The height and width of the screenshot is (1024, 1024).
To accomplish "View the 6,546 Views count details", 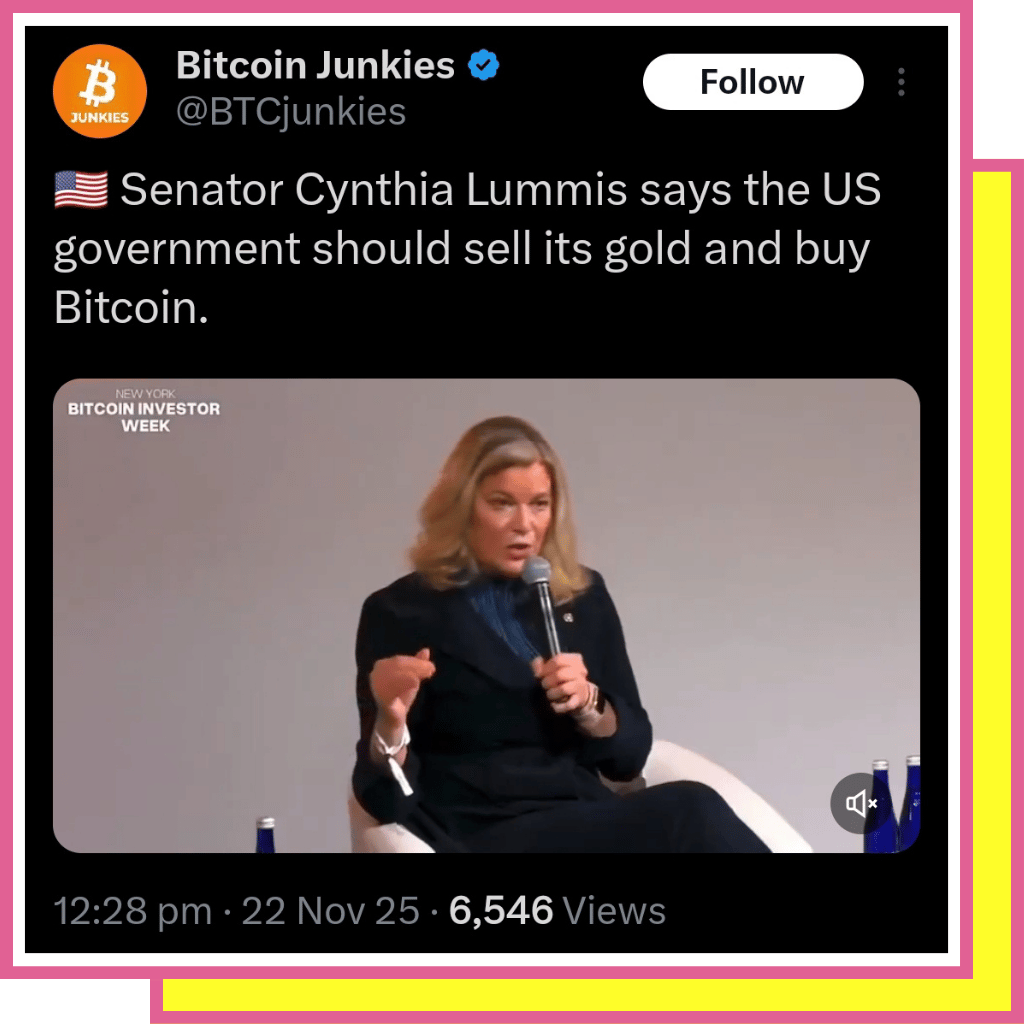I will point(557,911).
